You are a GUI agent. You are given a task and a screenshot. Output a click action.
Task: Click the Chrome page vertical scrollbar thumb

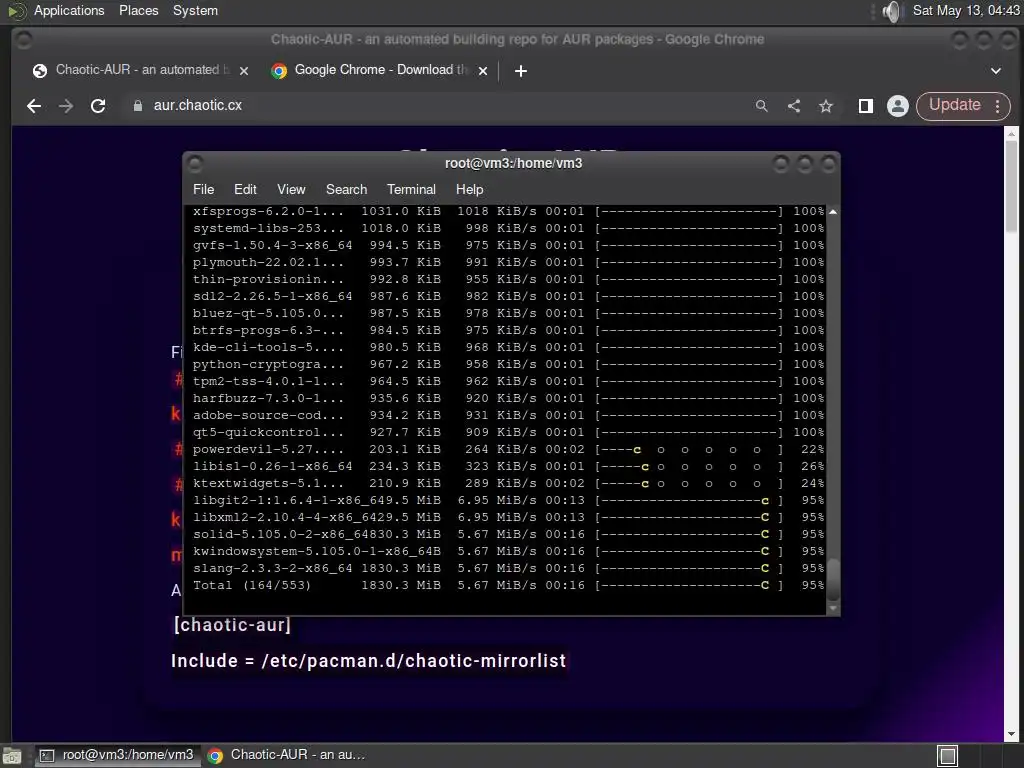pos(1011,184)
